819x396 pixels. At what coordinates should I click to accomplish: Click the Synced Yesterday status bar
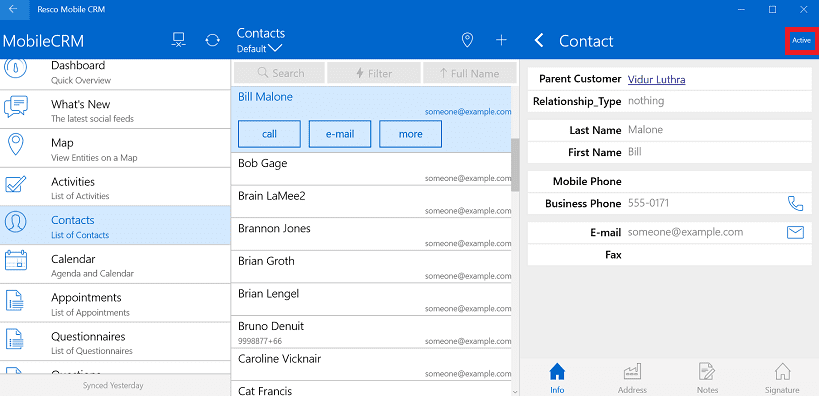point(115,385)
